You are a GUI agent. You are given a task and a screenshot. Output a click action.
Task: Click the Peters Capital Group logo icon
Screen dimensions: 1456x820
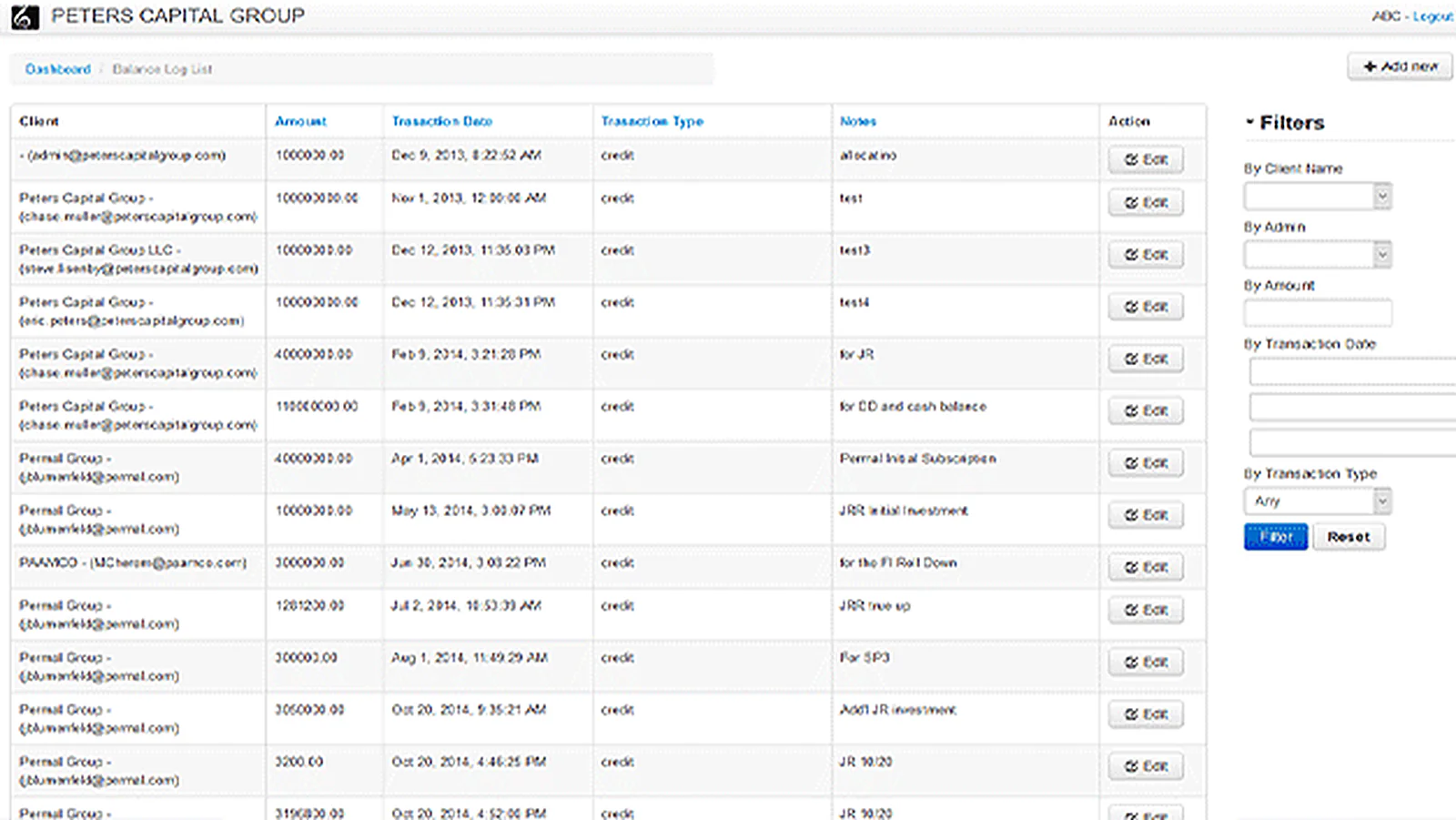[25, 16]
